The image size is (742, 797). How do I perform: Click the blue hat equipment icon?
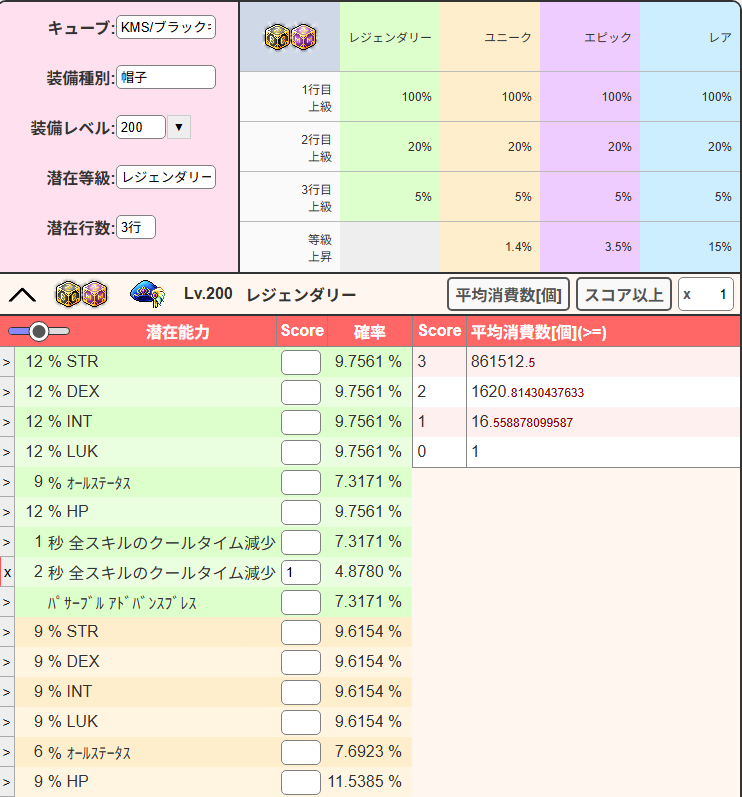[147, 294]
